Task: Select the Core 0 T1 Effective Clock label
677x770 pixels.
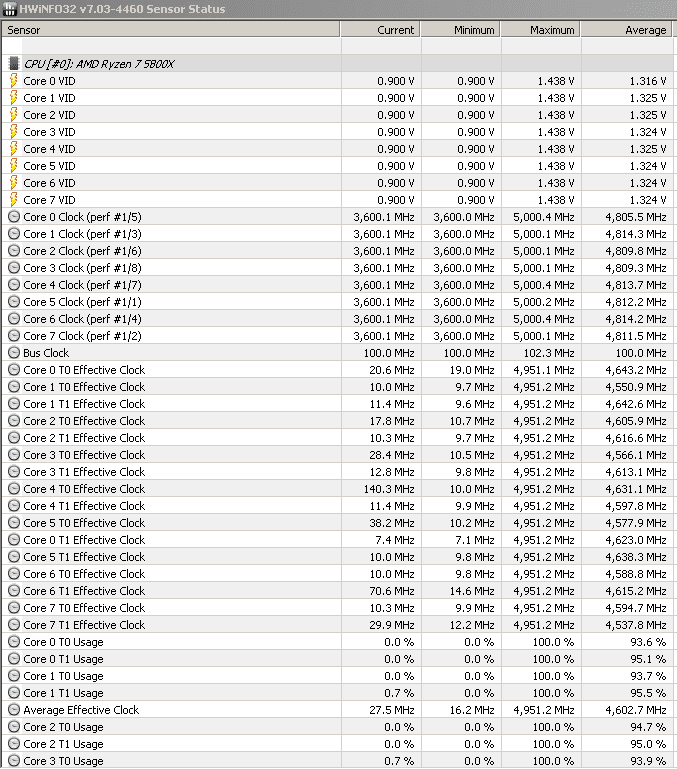Action: pos(84,540)
